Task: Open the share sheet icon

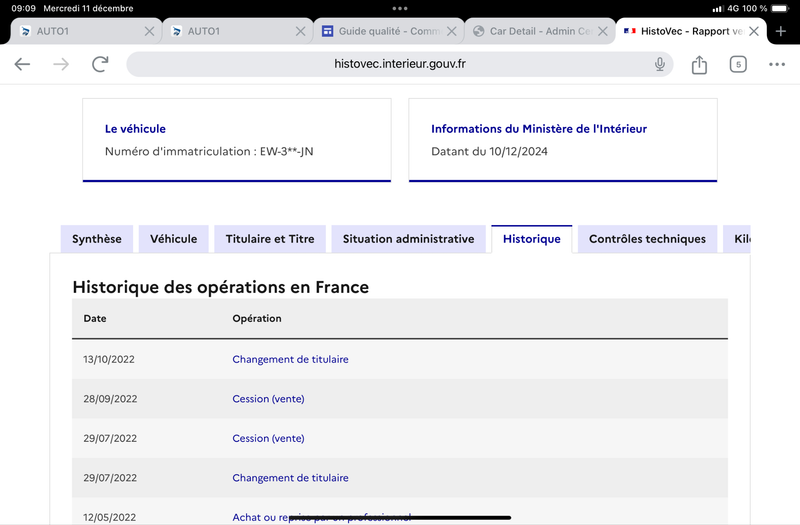Action: click(x=699, y=64)
